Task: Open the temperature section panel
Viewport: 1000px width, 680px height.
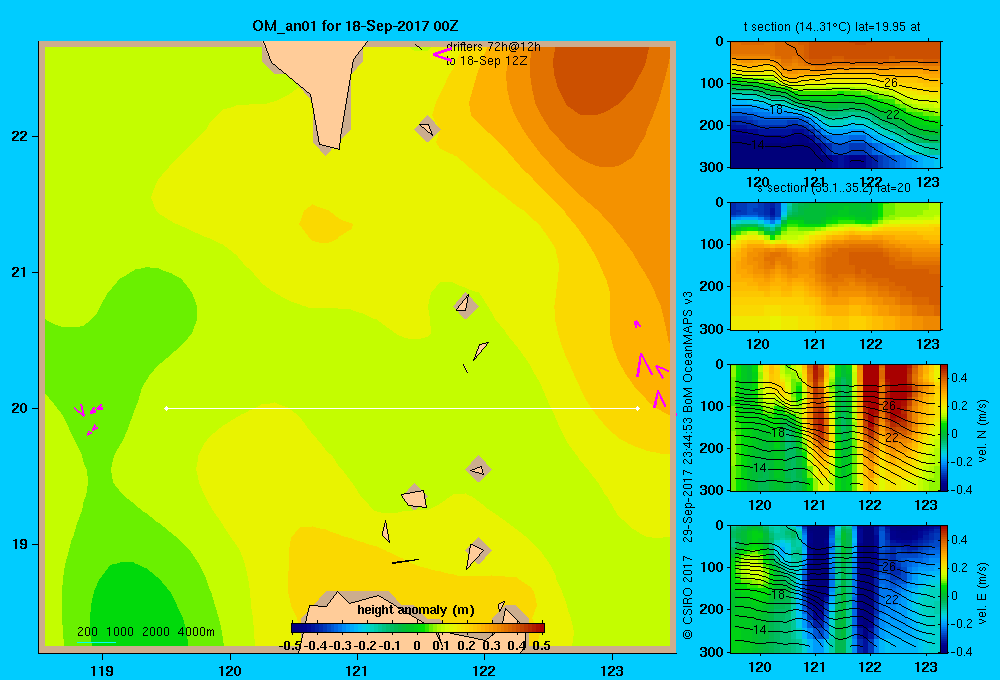Action: (x=835, y=105)
